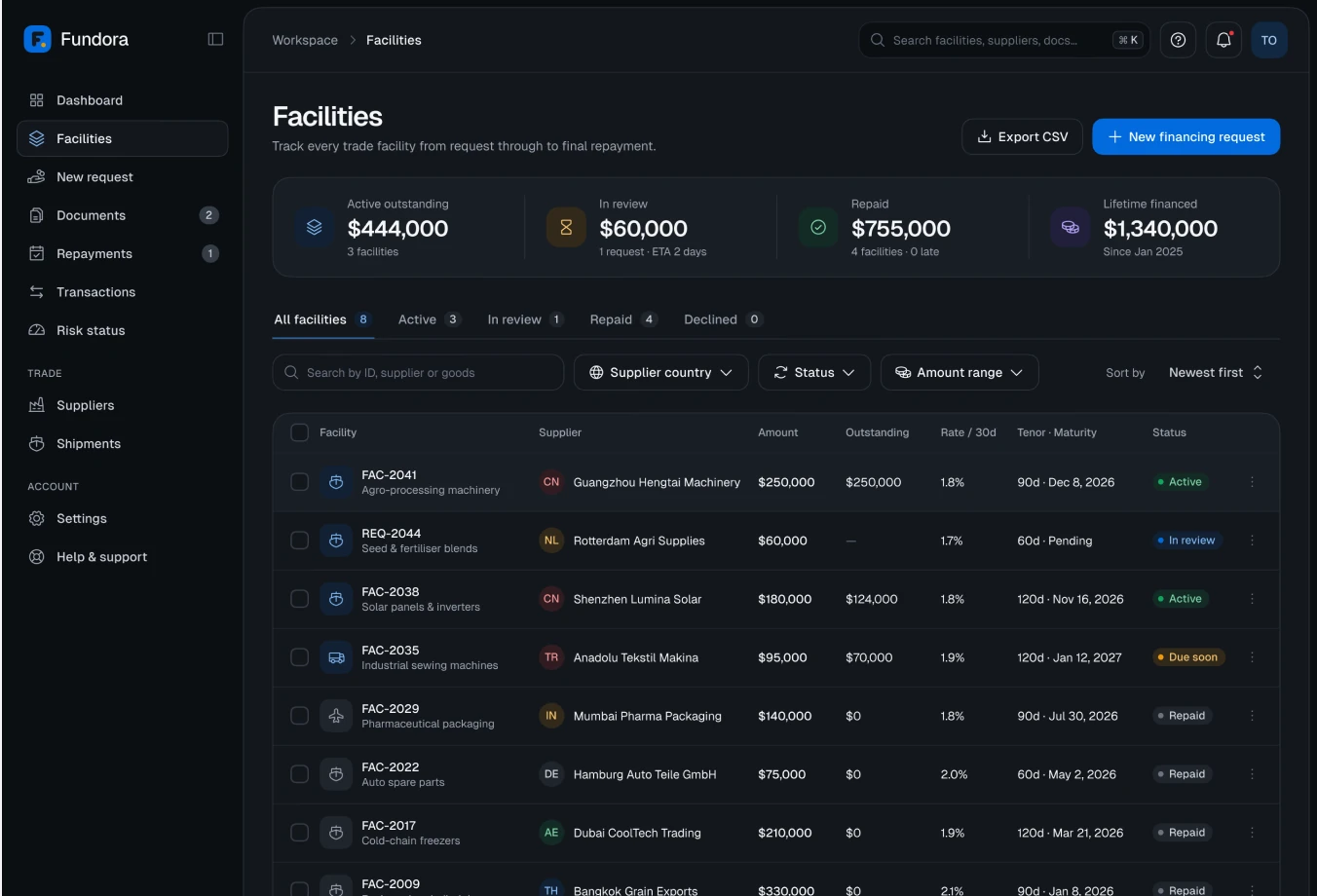Open the Status filter dropdown
This screenshot has width=1317, height=896.
pos(814,372)
